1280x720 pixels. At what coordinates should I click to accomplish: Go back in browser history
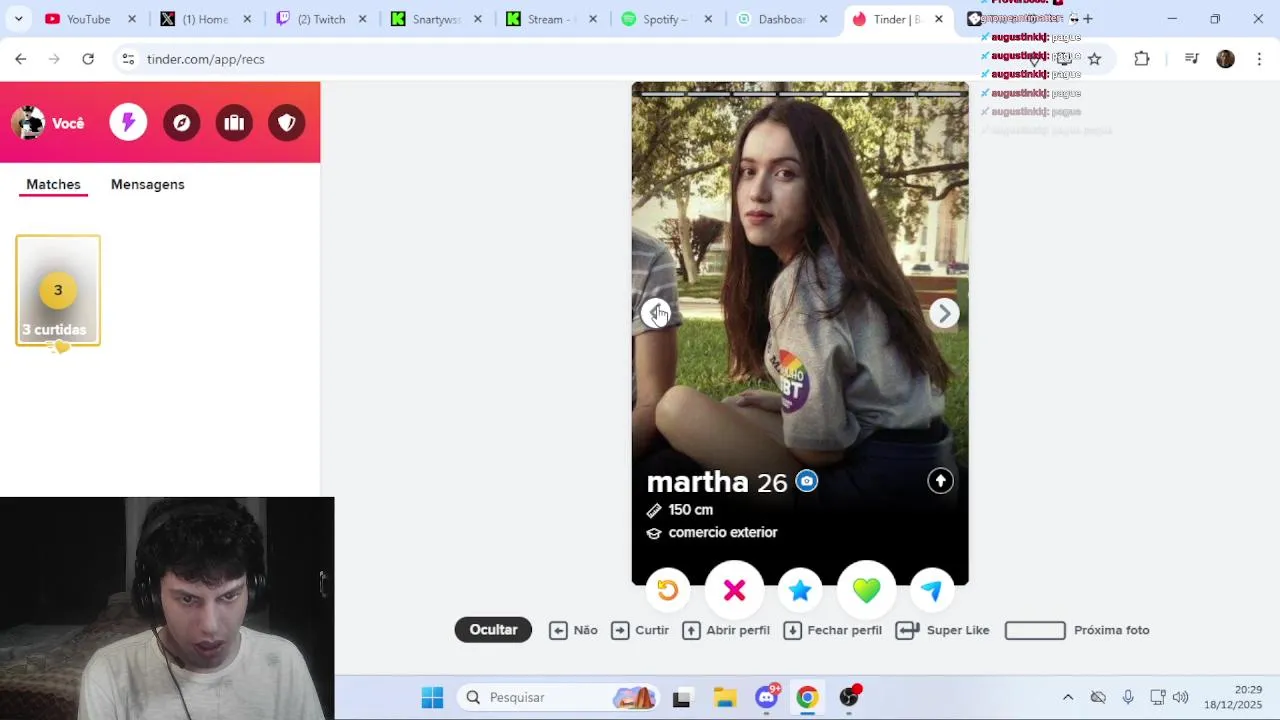pyautogui.click(x=21, y=59)
